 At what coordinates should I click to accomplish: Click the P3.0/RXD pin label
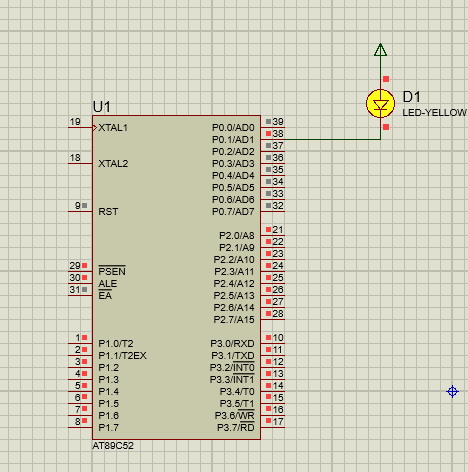pyautogui.click(x=232, y=344)
